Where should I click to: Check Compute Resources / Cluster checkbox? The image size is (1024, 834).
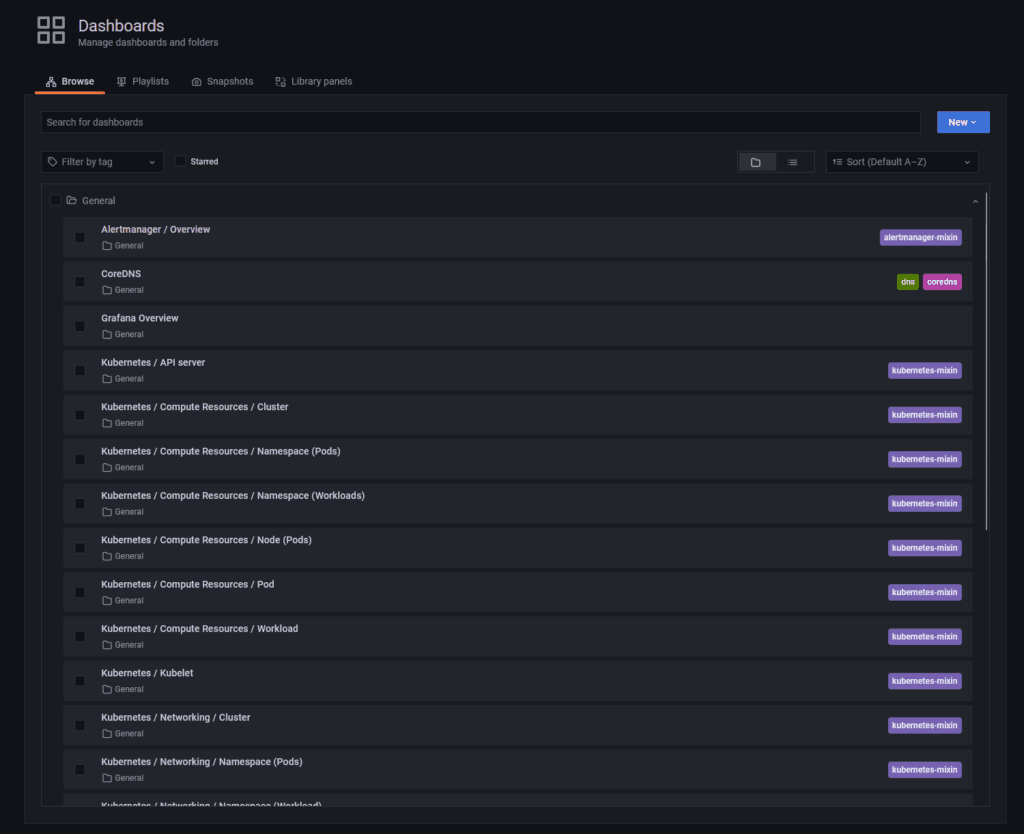click(80, 415)
